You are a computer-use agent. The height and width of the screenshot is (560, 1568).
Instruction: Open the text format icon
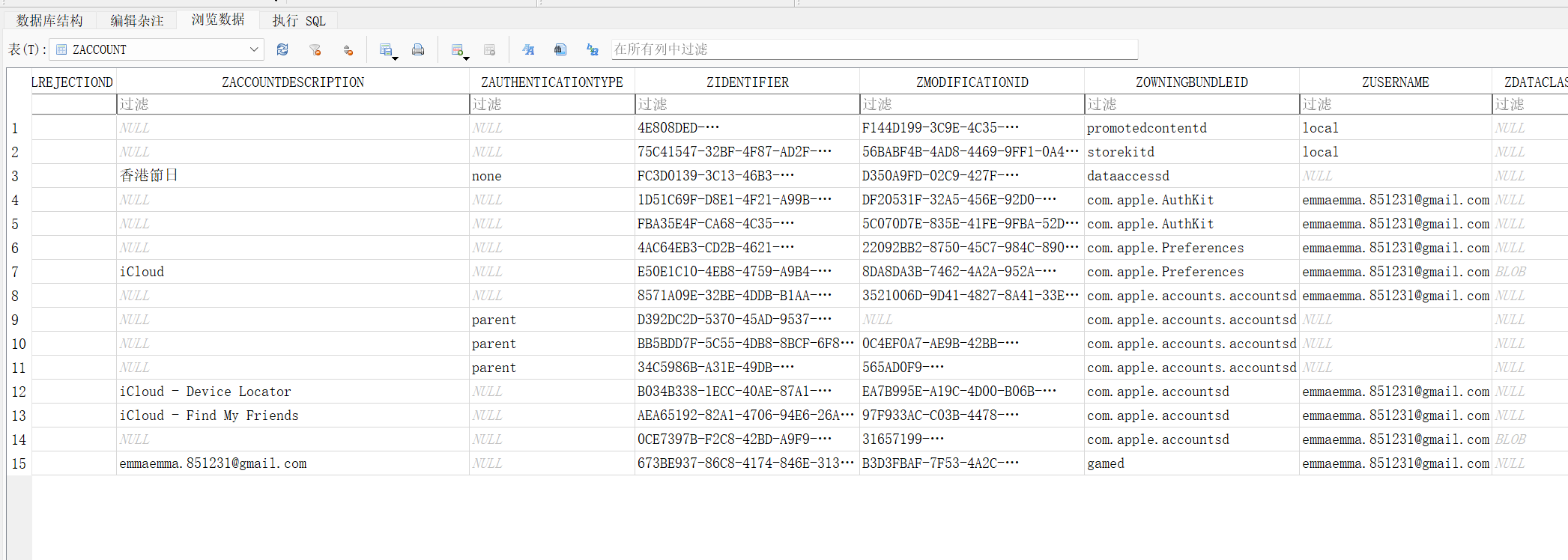[528, 49]
